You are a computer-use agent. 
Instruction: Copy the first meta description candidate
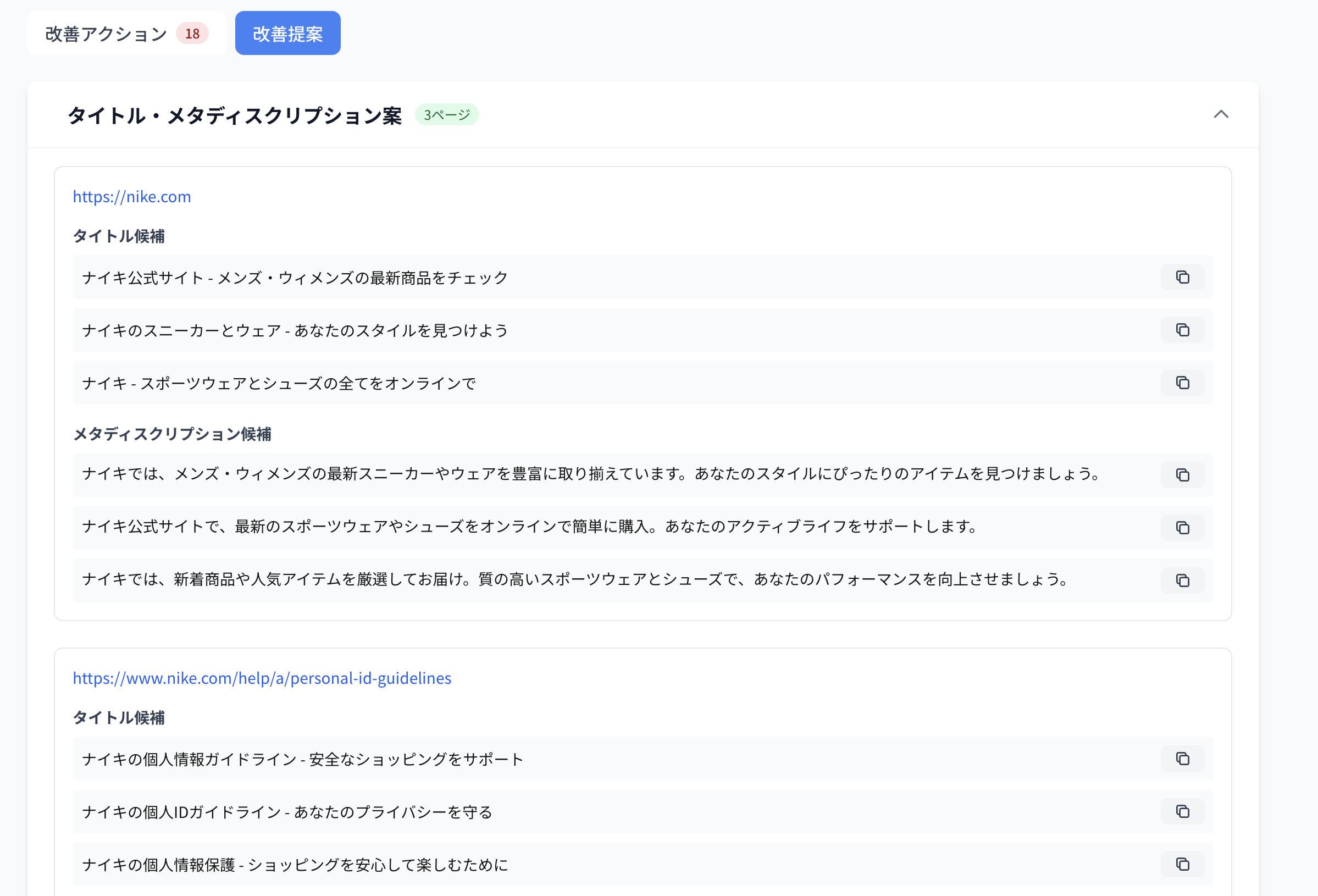[x=1182, y=474]
